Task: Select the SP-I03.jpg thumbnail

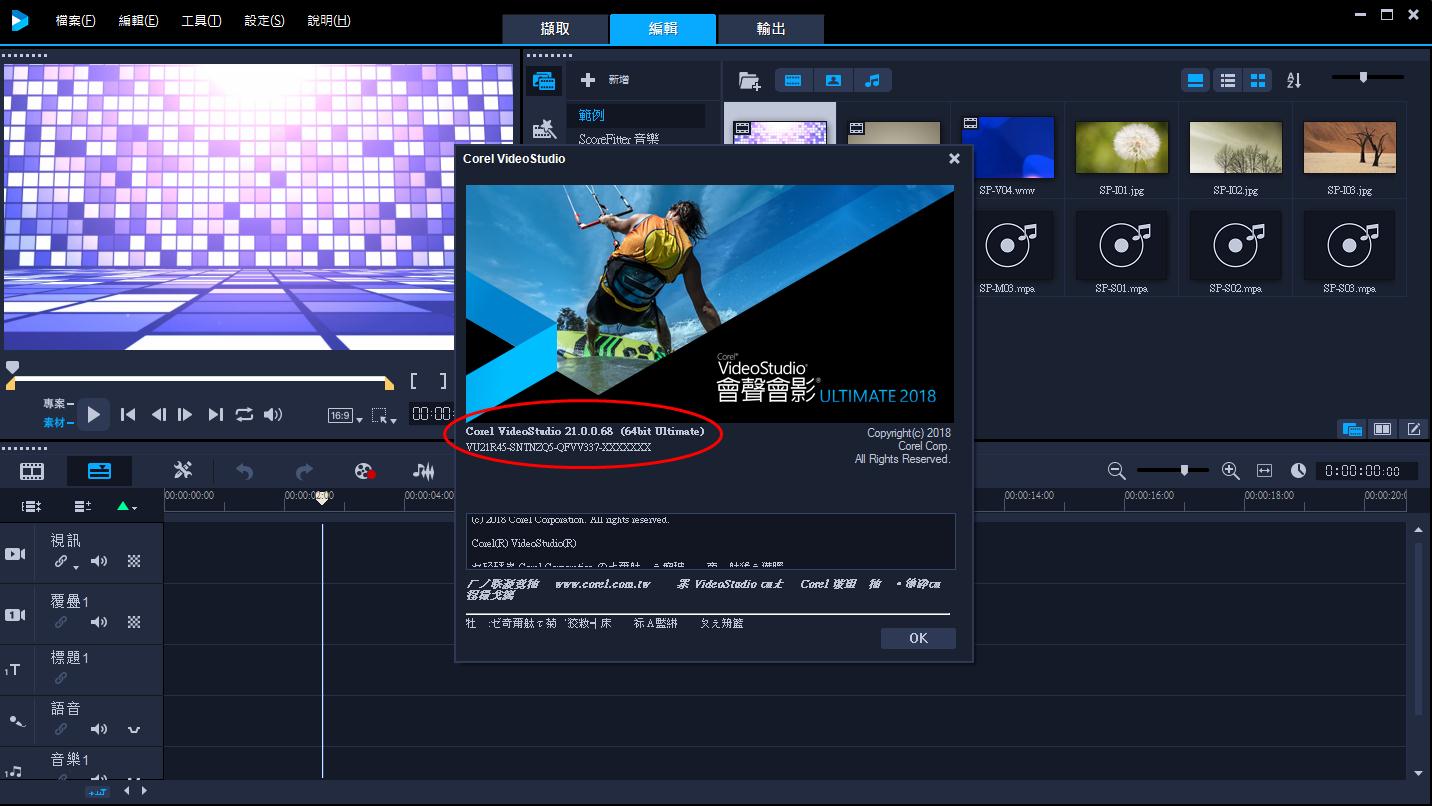Action: (1349, 147)
